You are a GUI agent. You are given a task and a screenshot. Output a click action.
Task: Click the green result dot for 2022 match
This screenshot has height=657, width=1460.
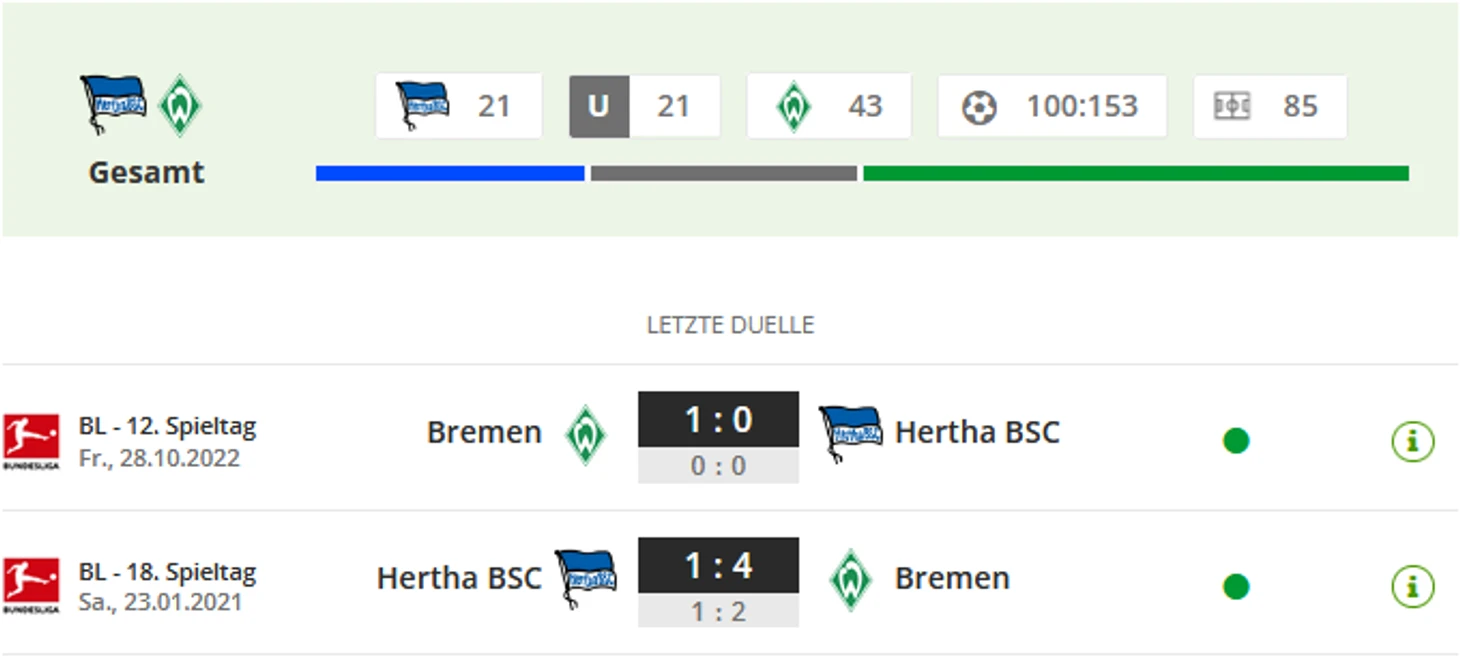tap(1236, 441)
